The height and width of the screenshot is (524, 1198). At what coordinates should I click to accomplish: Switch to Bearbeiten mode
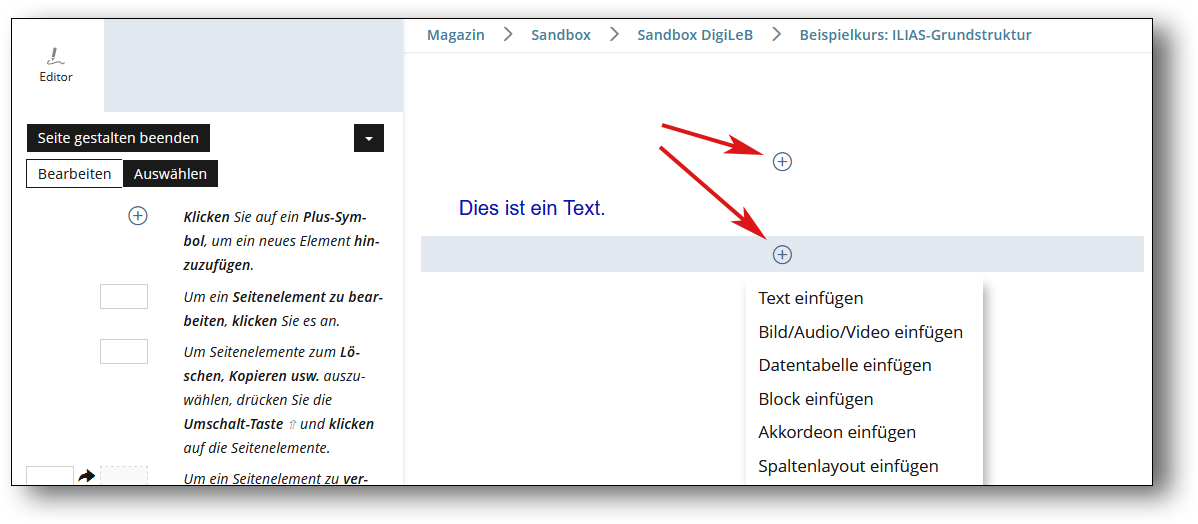click(74, 174)
